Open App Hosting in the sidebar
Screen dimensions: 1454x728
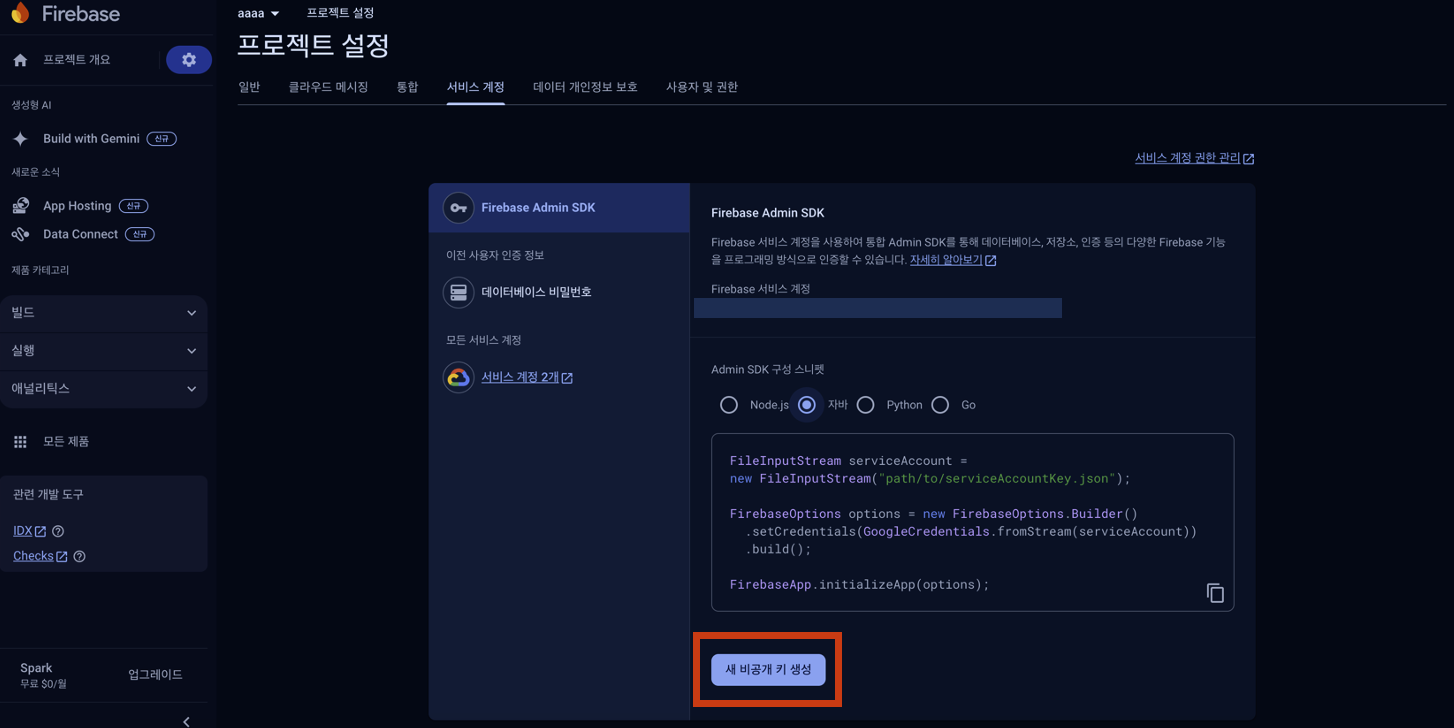77,206
